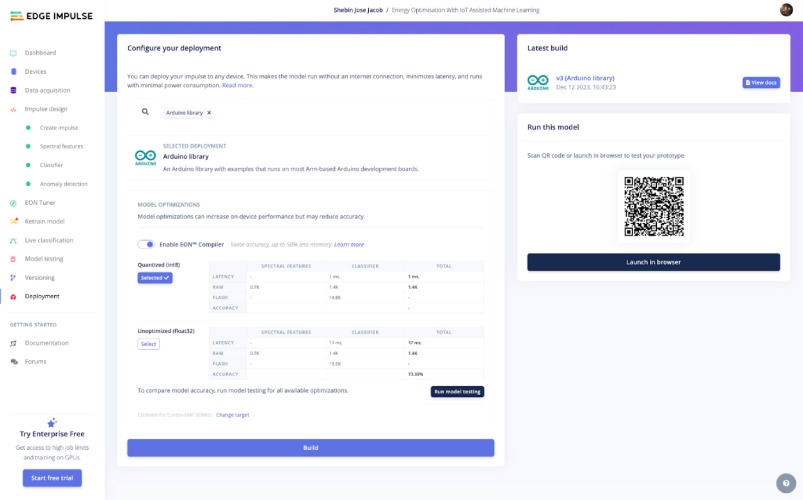The image size is (803, 500).
Task: Open Data acquisition via its sidebar icon
Action: (x=13, y=90)
